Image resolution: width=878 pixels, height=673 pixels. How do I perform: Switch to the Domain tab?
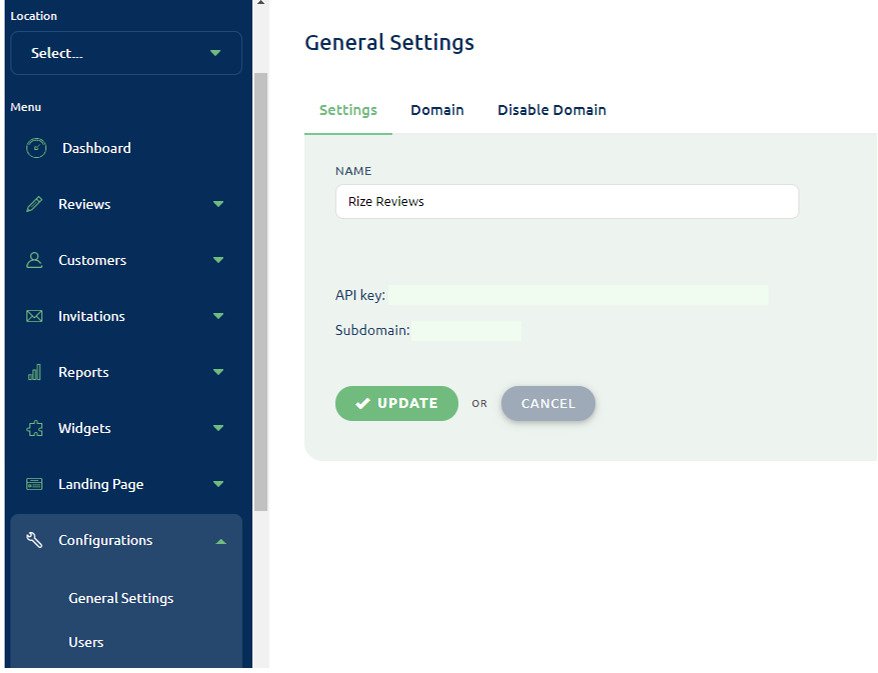(437, 110)
